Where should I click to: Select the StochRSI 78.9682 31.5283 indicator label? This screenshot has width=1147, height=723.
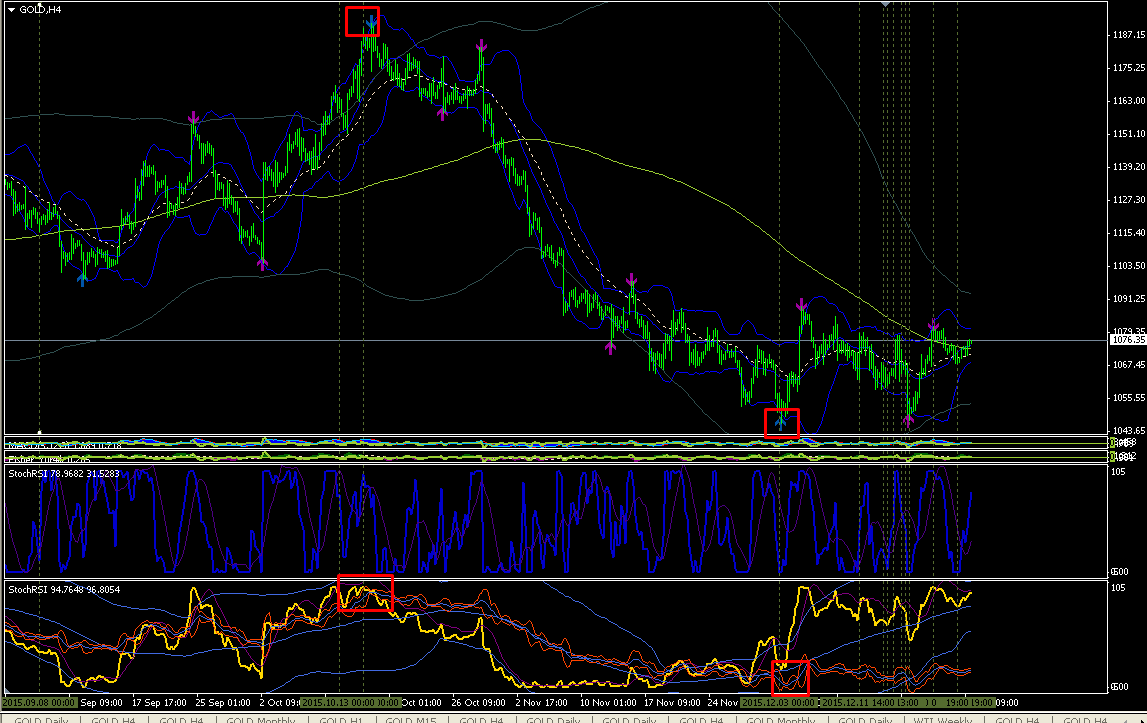pos(64,473)
